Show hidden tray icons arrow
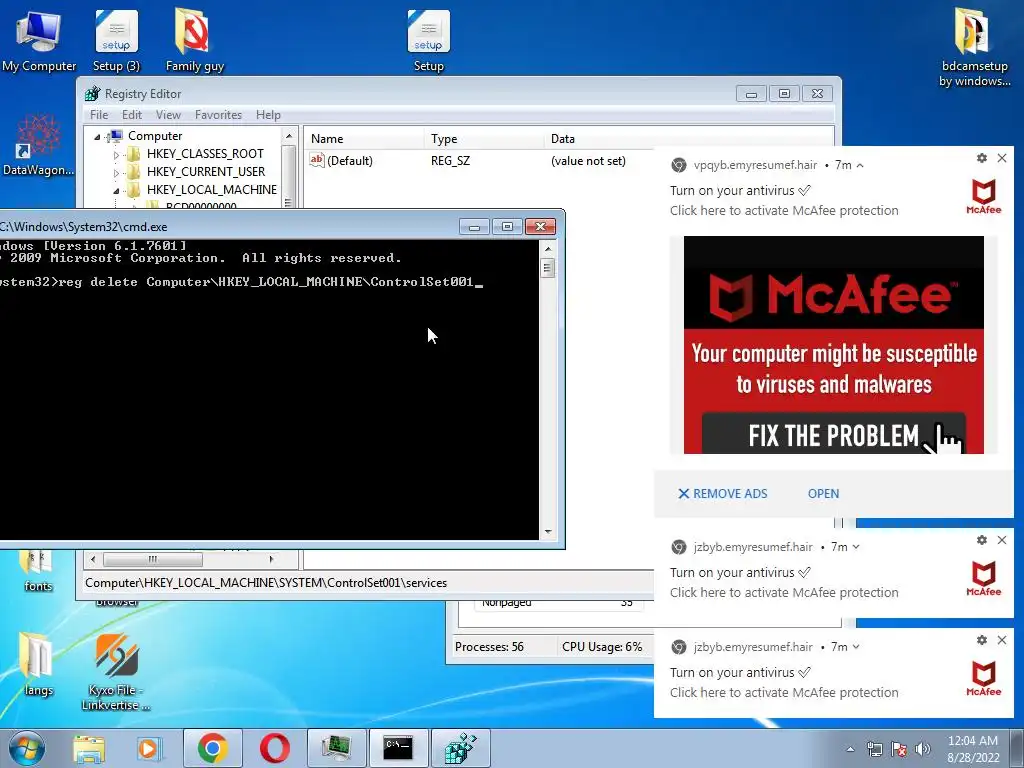The image size is (1024, 768). point(850,749)
